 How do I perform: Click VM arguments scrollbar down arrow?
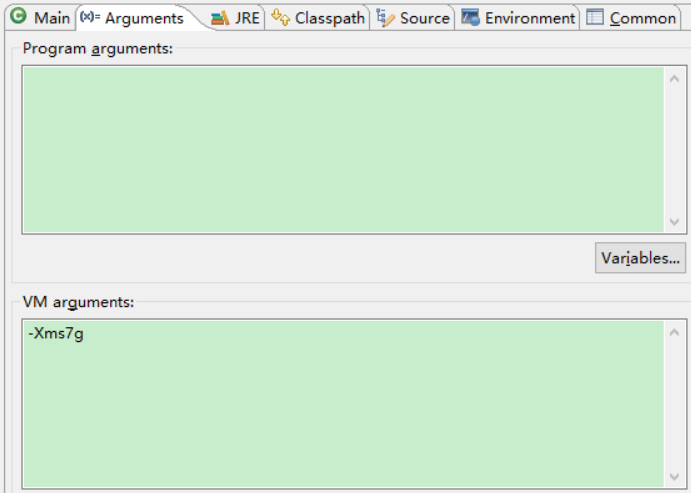click(x=674, y=477)
